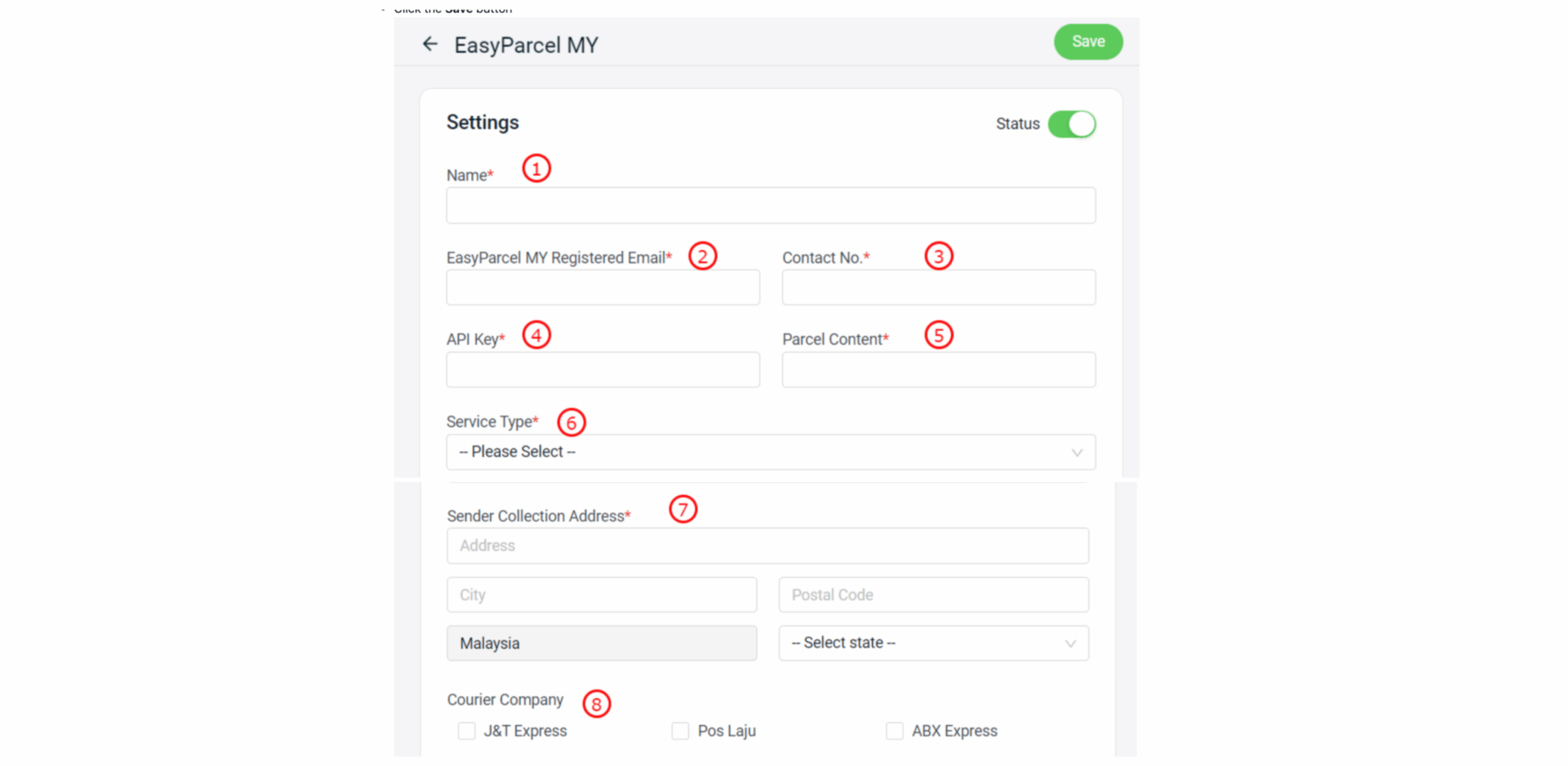Click the red number 8 annotation marker

coord(596,704)
